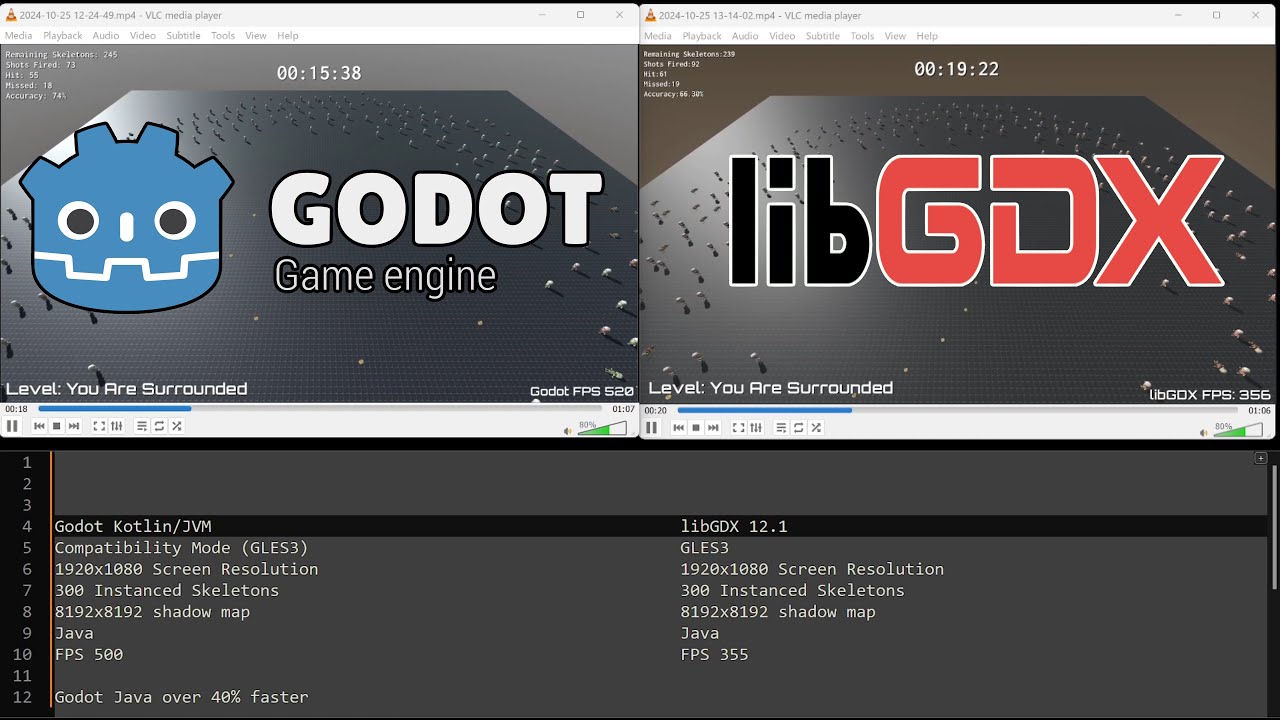
Task: Click 'FPS 355' text on line 10
Action: coord(714,655)
